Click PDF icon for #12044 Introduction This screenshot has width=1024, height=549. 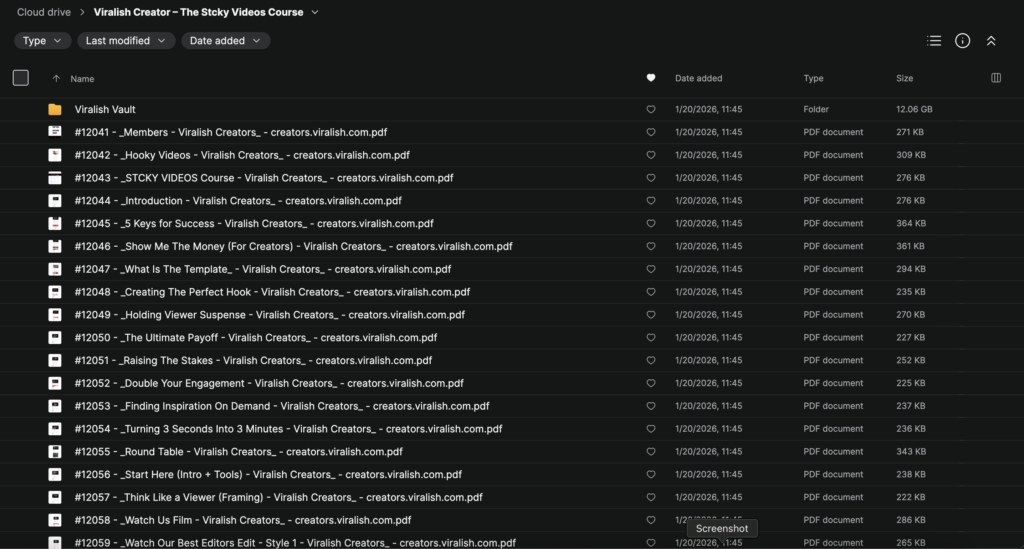pos(55,200)
